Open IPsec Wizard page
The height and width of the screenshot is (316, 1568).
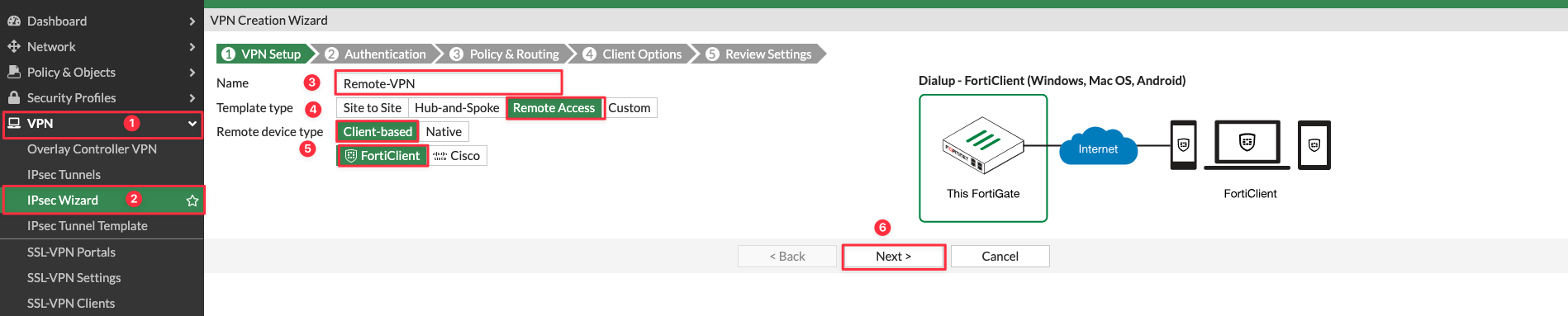[102, 200]
